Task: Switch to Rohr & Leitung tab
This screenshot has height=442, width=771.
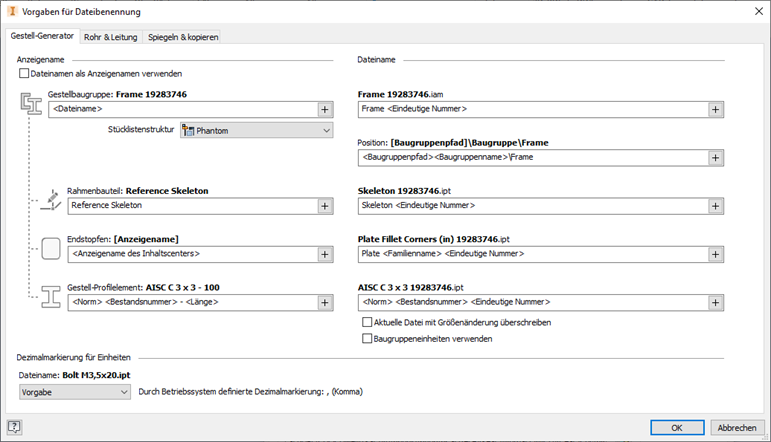Action: pyautogui.click(x=110, y=37)
